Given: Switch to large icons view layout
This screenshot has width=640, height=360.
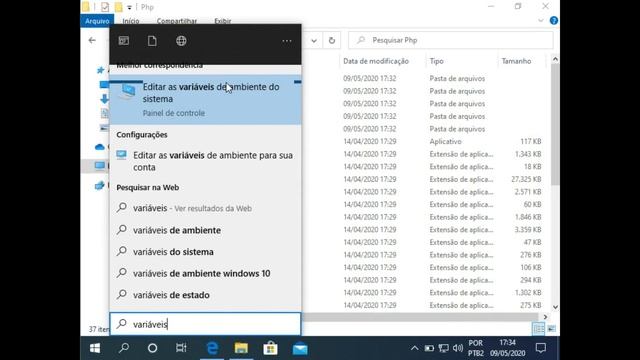Looking at the screenshot, I should point(551,329).
